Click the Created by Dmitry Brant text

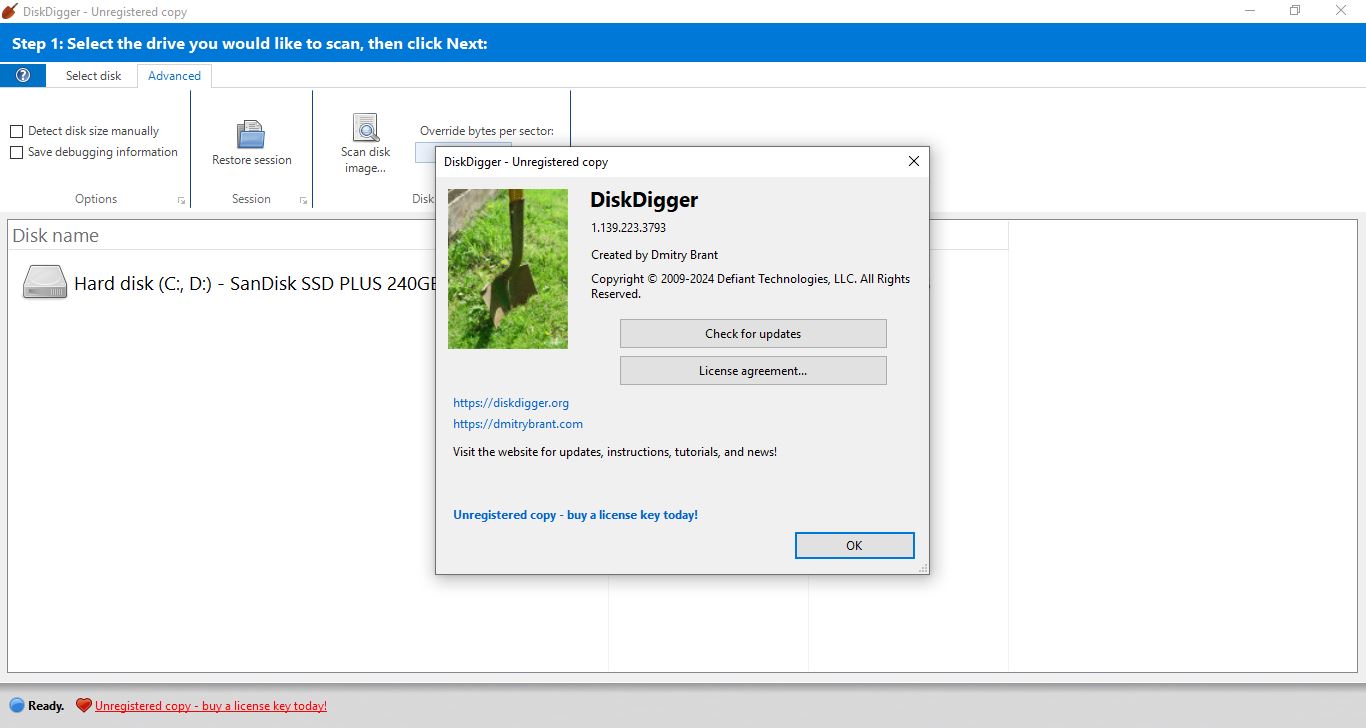pyautogui.click(x=654, y=255)
